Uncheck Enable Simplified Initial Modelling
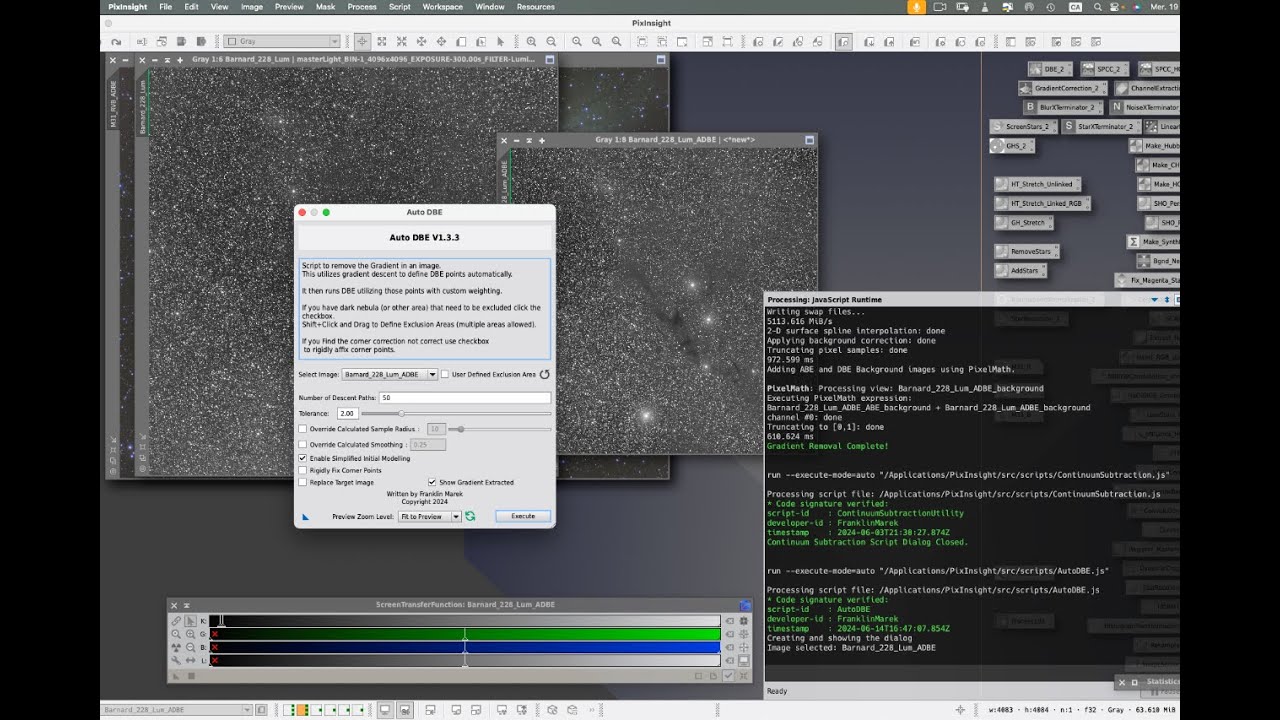This screenshot has height=720, width=1280. click(303, 458)
